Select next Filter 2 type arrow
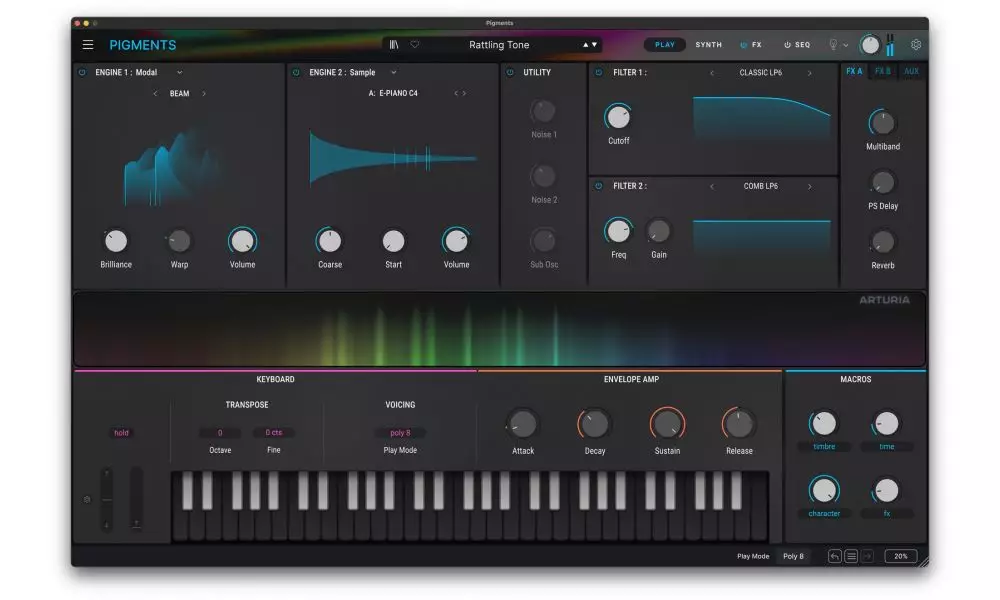 tap(810, 186)
